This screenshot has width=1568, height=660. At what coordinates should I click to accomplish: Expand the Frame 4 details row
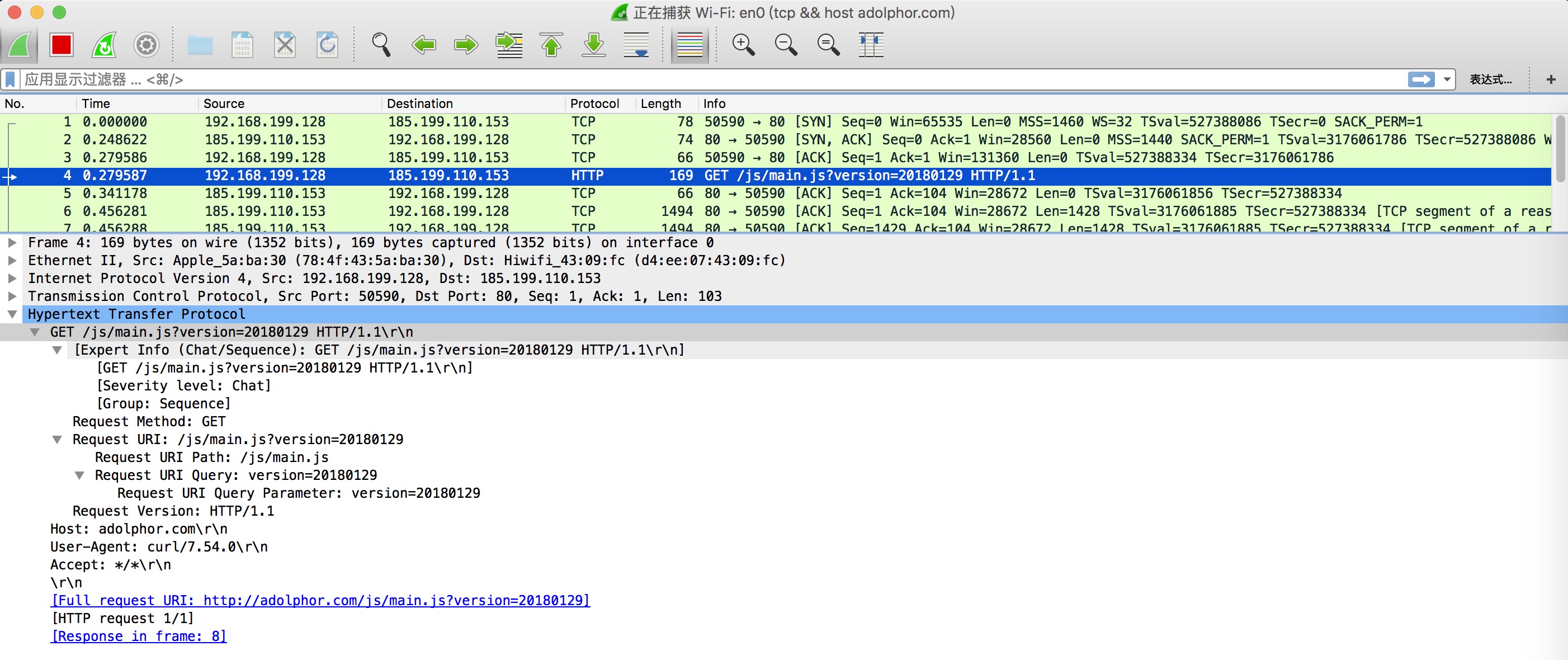pos(12,243)
